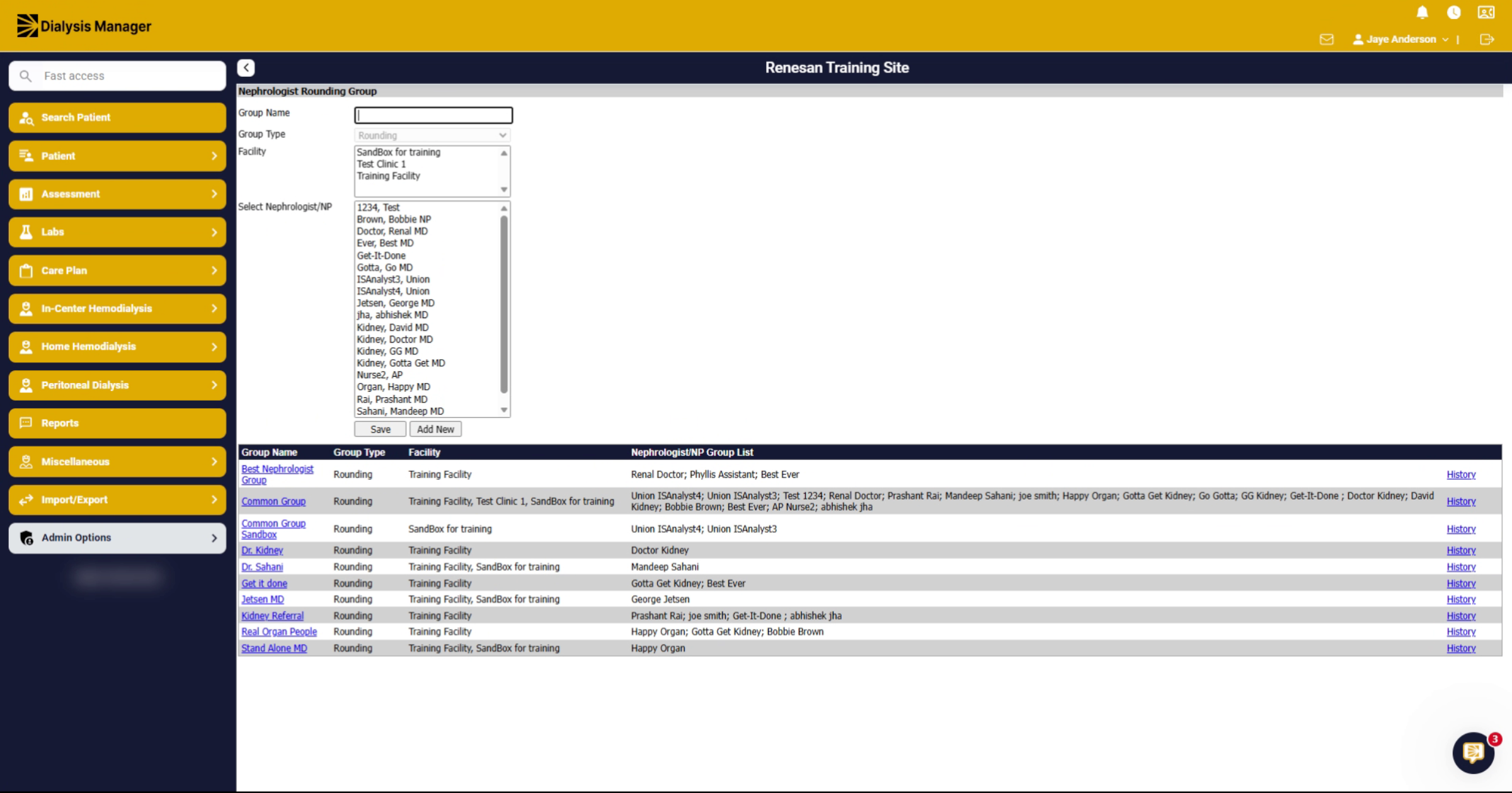Click the Care Plan clipboard icon
1512x793 pixels.
(26, 270)
